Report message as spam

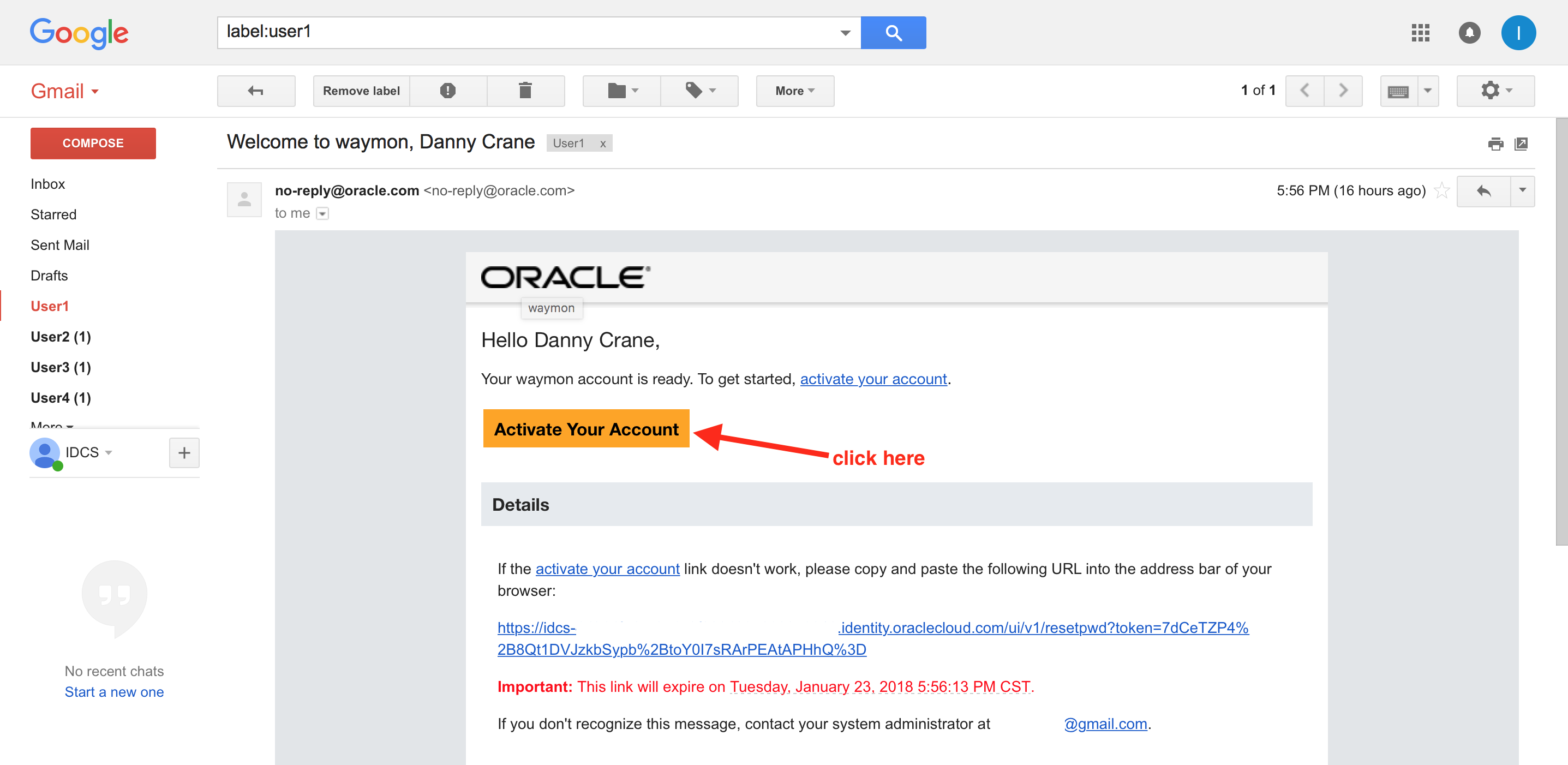[x=448, y=91]
